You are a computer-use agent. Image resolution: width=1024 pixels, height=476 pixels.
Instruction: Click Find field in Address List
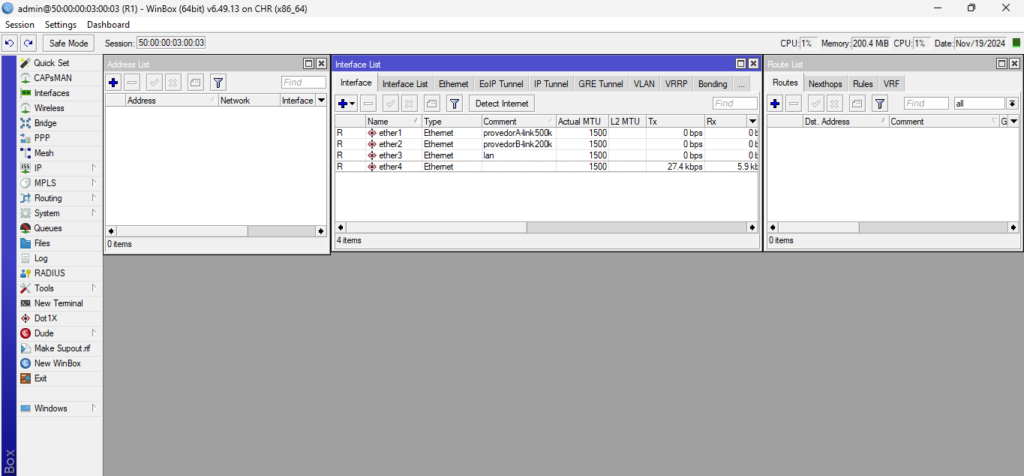[x=304, y=82]
